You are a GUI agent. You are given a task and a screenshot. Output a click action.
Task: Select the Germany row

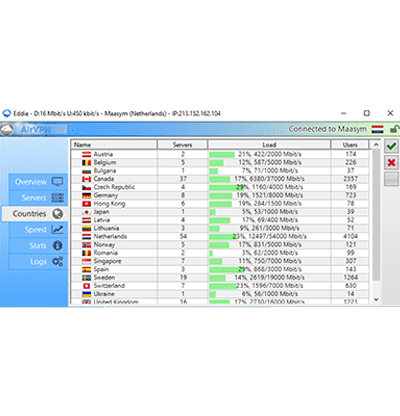tap(220, 195)
